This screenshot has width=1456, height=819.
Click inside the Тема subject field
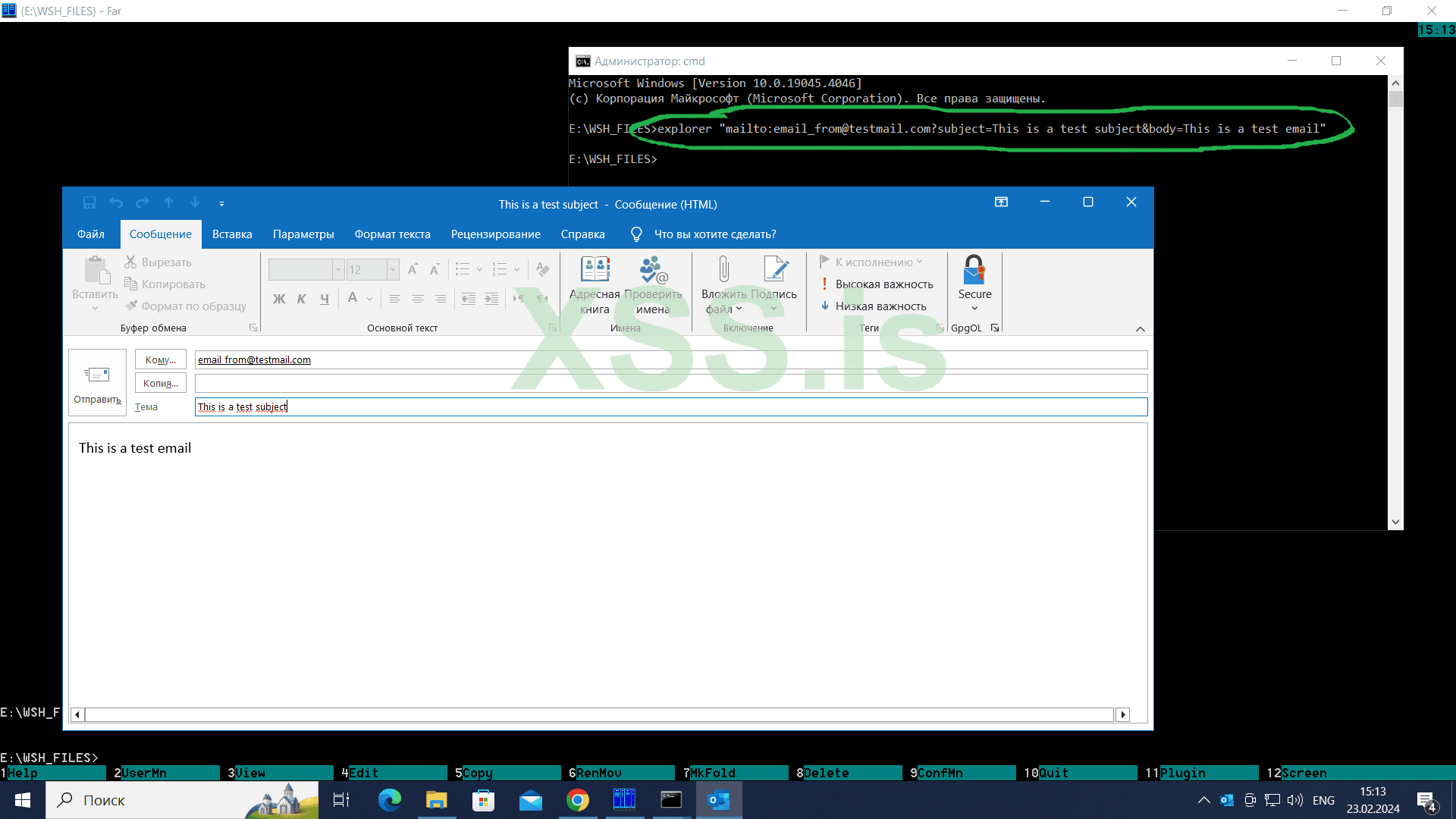point(531,406)
